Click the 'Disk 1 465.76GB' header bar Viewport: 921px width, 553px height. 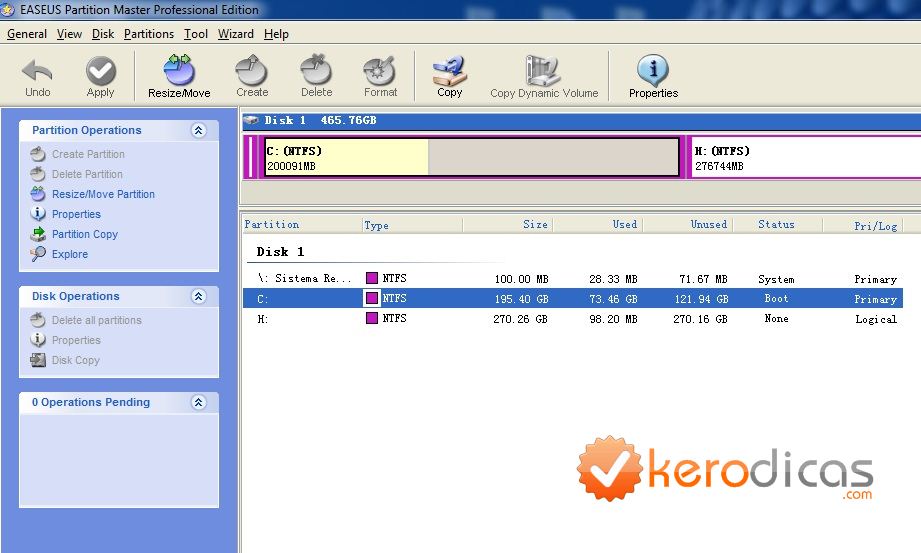581,120
